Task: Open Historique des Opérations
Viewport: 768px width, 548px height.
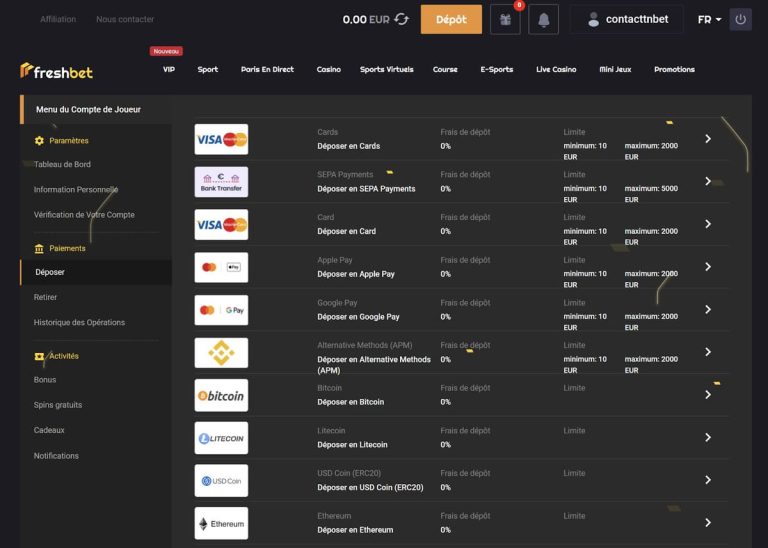Action: [79, 322]
